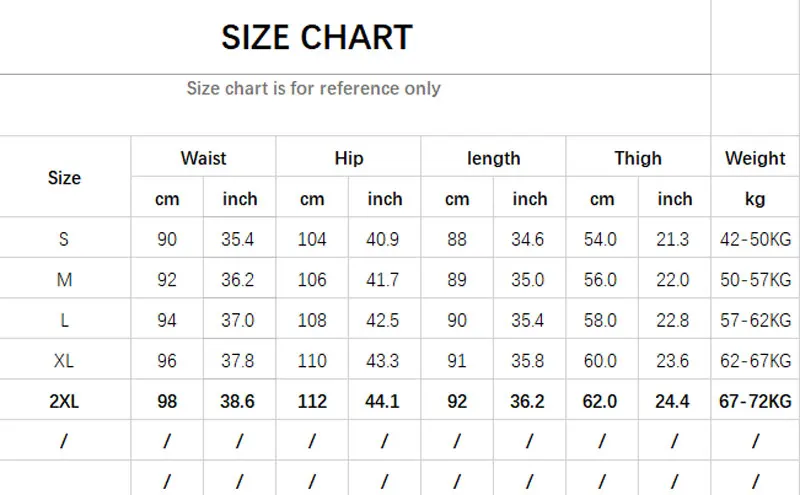Click the 58.0 thigh cm value
The image size is (800, 495).
(601, 321)
